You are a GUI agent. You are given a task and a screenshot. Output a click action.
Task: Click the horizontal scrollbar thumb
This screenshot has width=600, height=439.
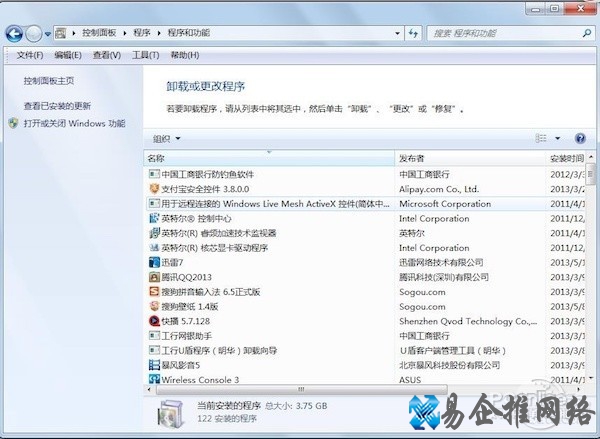301,389
